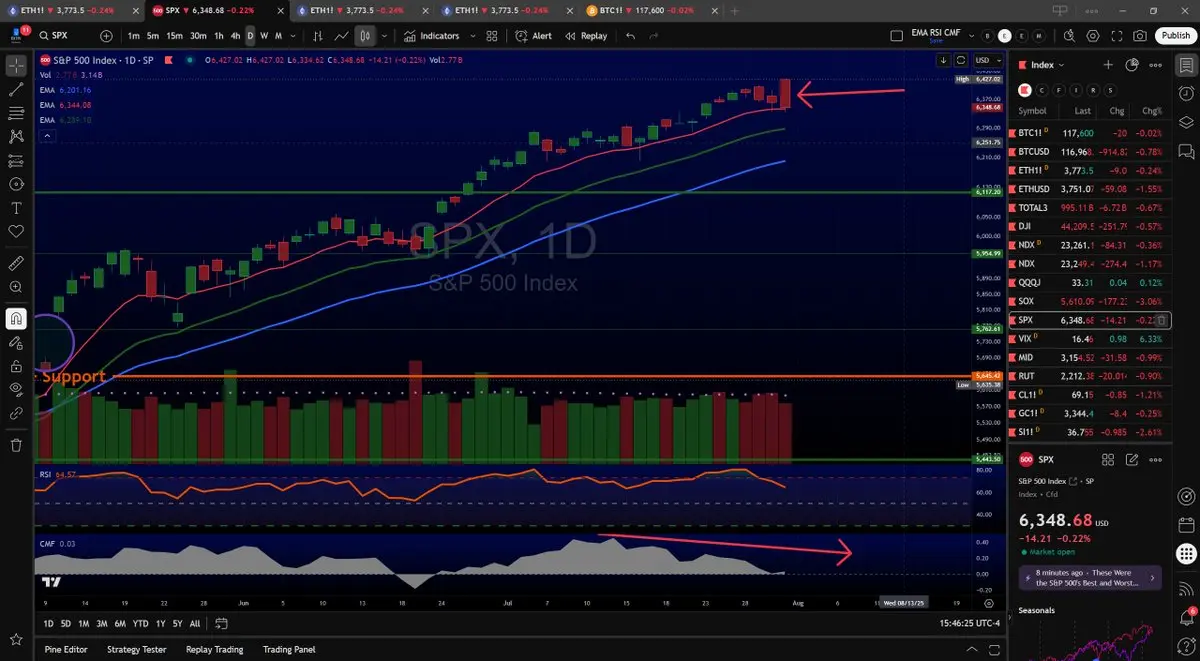Open the alerts clock icon in right sidebar
Image resolution: width=1200 pixels, height=661 pixels.
click(x=1186, y=93)
